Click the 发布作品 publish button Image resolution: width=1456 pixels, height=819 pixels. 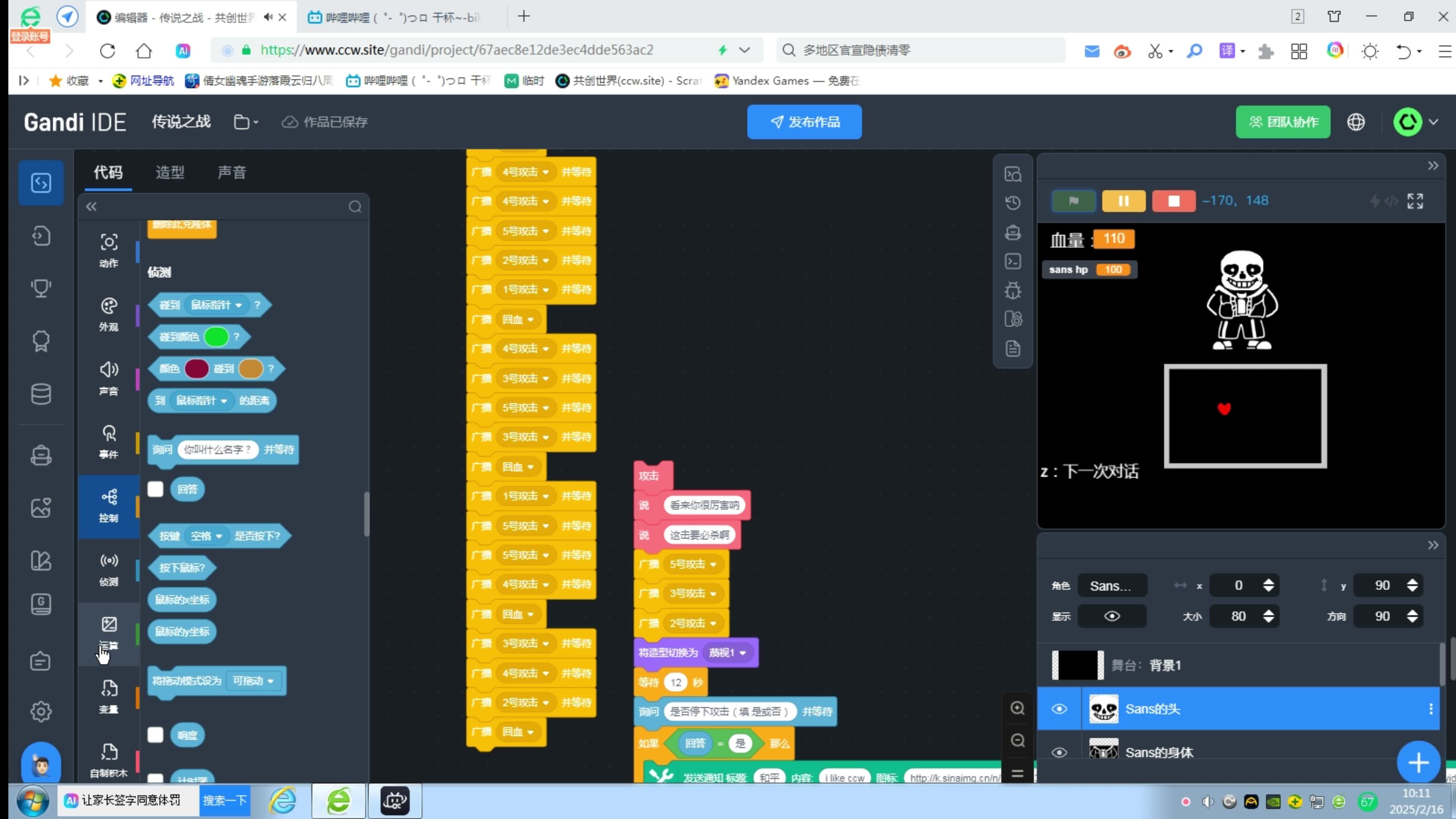click(x=804, y=122)
